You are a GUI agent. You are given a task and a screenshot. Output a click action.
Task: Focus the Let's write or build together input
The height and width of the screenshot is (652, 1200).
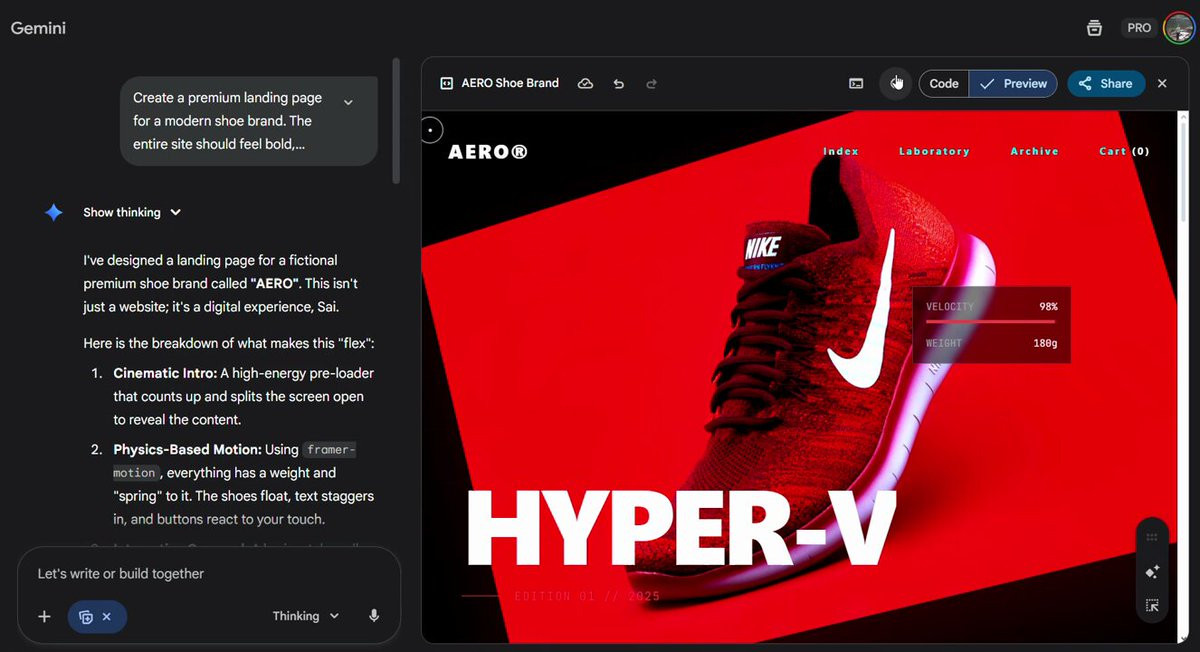[208, 574]
